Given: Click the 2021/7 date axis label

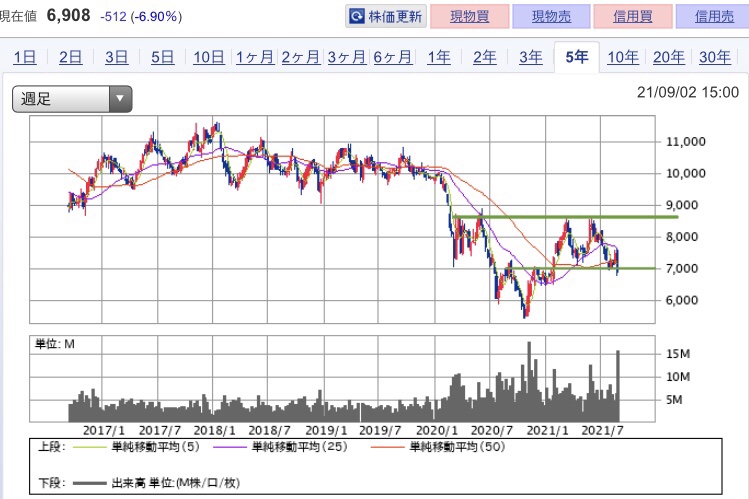Looking at the screenshot, I should click(x=602, y=430).
